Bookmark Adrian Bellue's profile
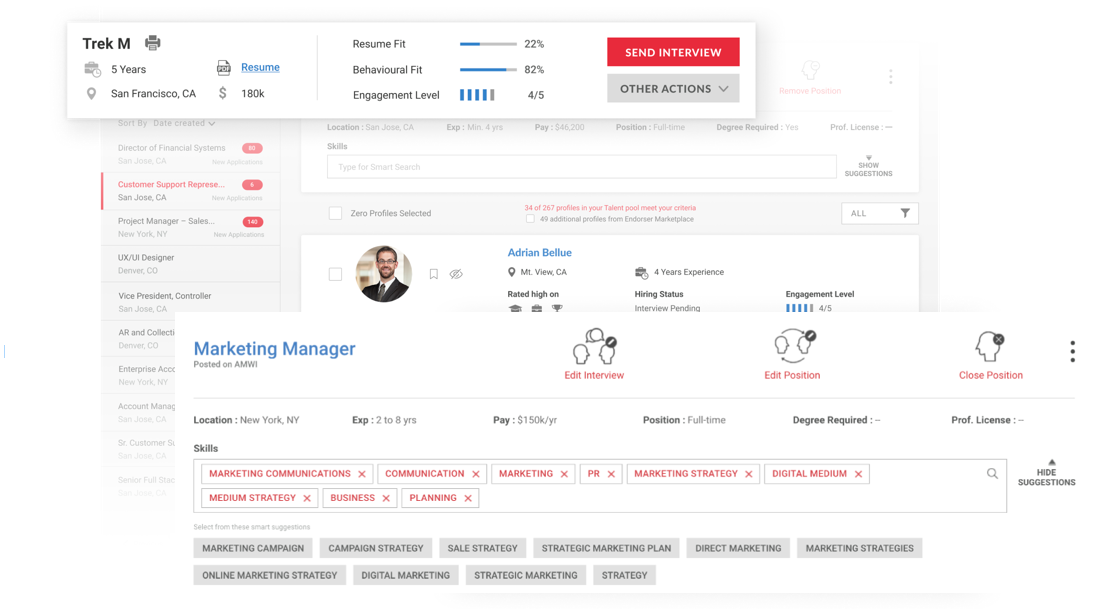The image size is (1101, 609). click(433, 274)
